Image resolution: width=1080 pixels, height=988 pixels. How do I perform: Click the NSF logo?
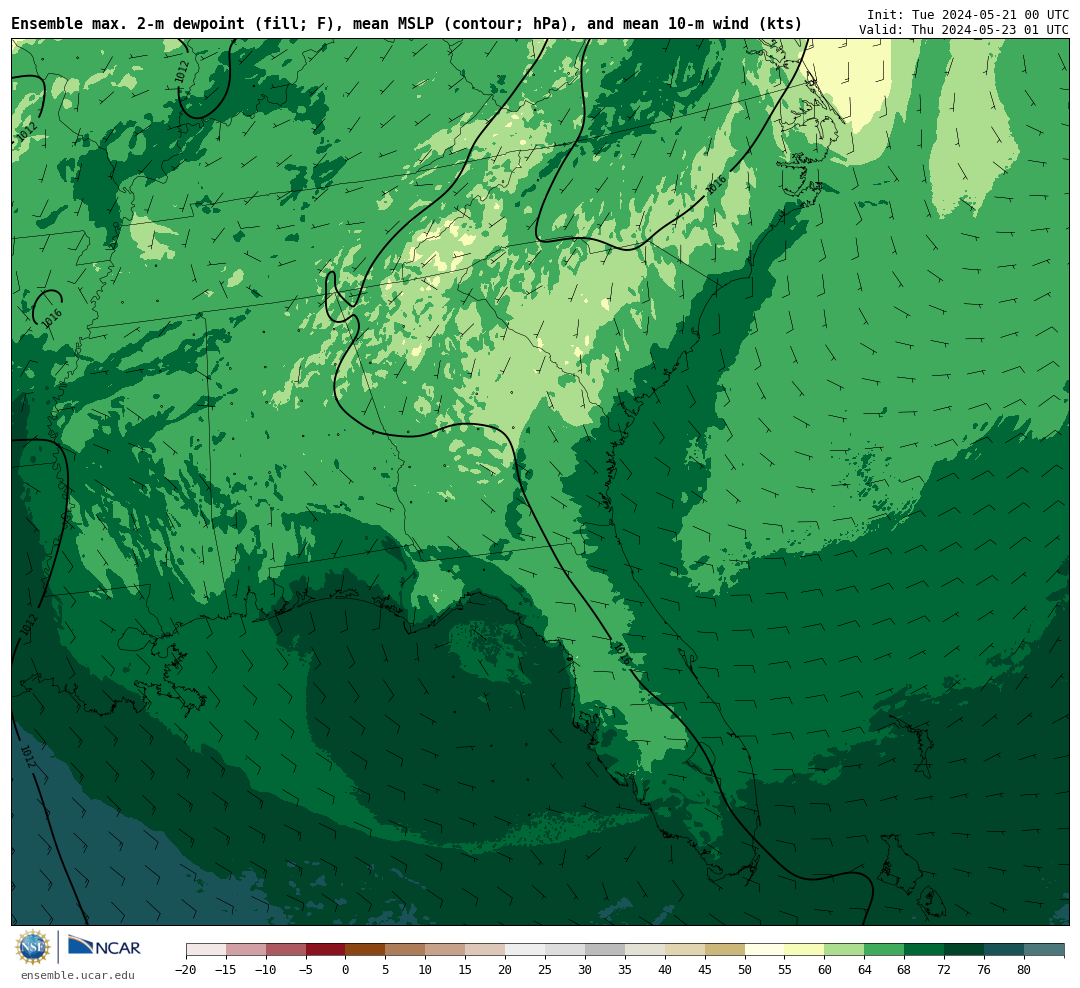[33, 947]
